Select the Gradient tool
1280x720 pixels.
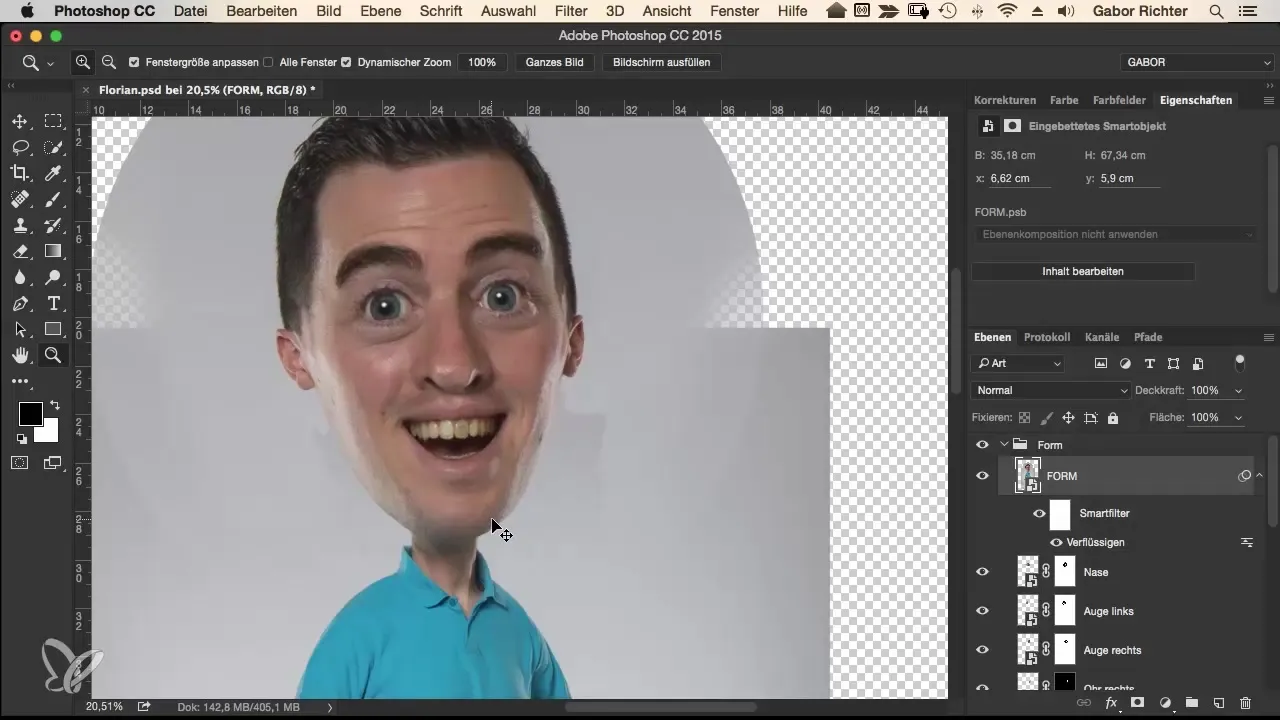[x=53, y=251]
